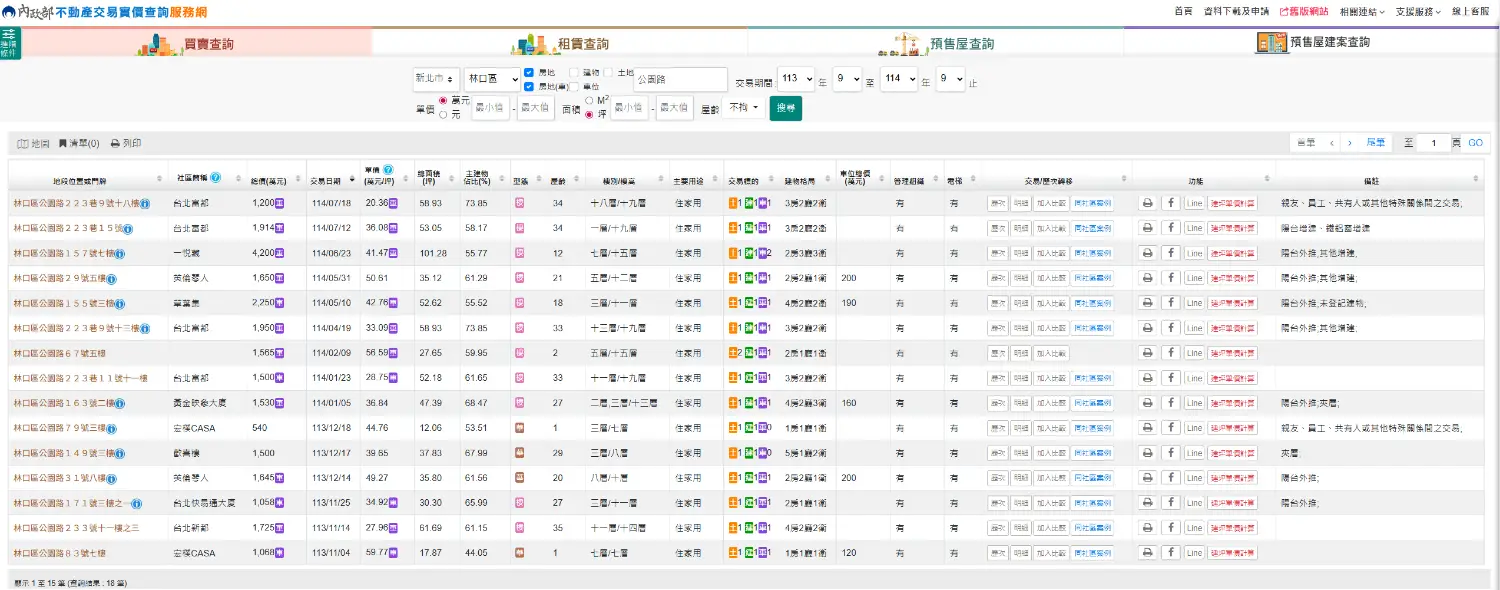Screen dimensions: 1500x590
Task: Share the 114/07/12 row on Facebook
Action: [x=1170, y=228]
